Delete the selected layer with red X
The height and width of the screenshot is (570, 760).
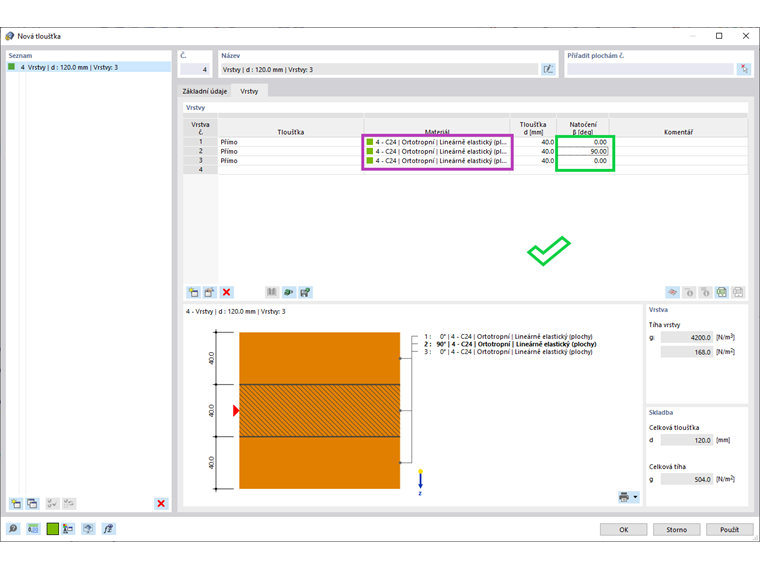click(226, 292)
